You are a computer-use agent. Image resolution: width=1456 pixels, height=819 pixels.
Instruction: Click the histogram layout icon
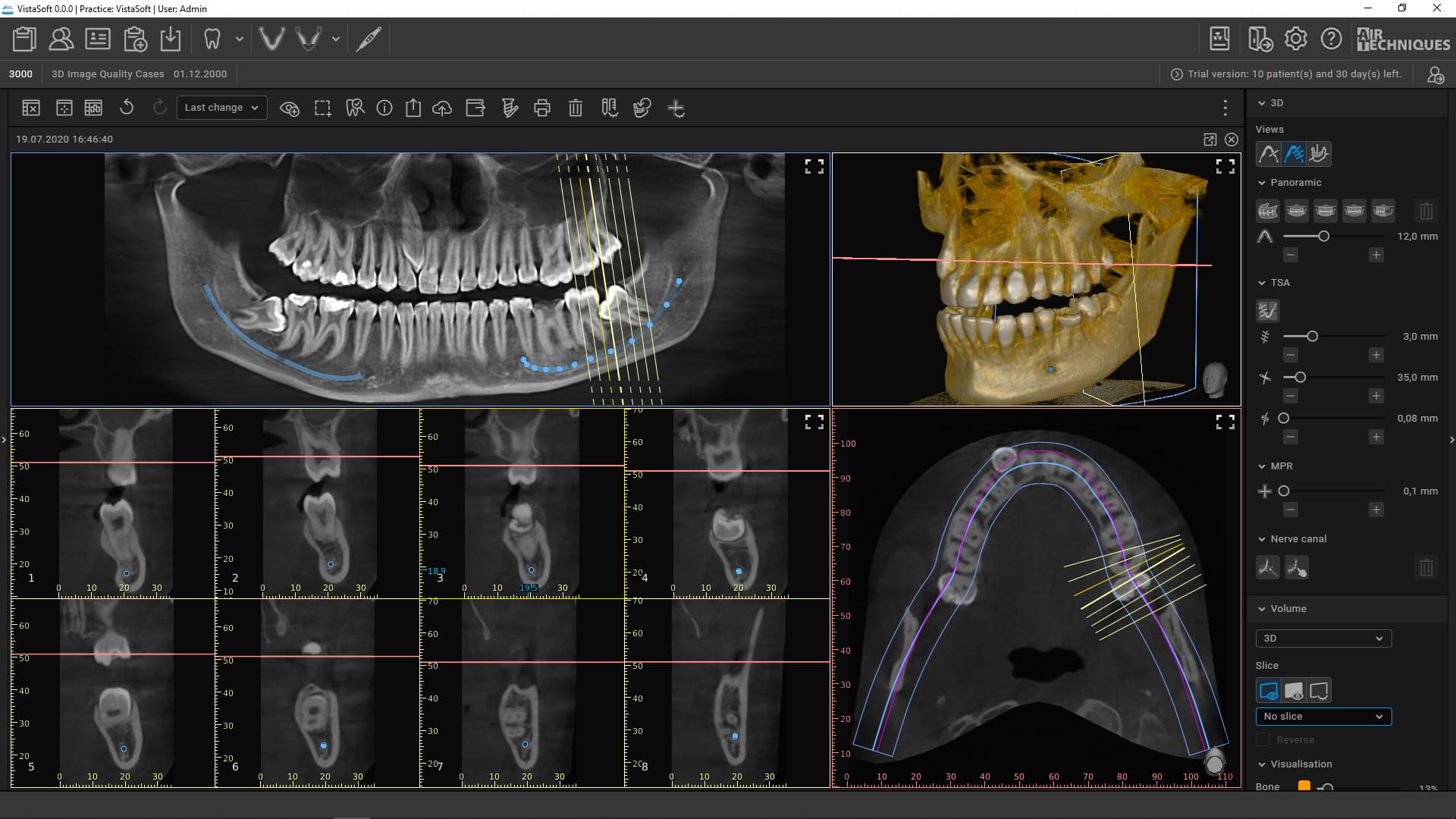[93, 108]
